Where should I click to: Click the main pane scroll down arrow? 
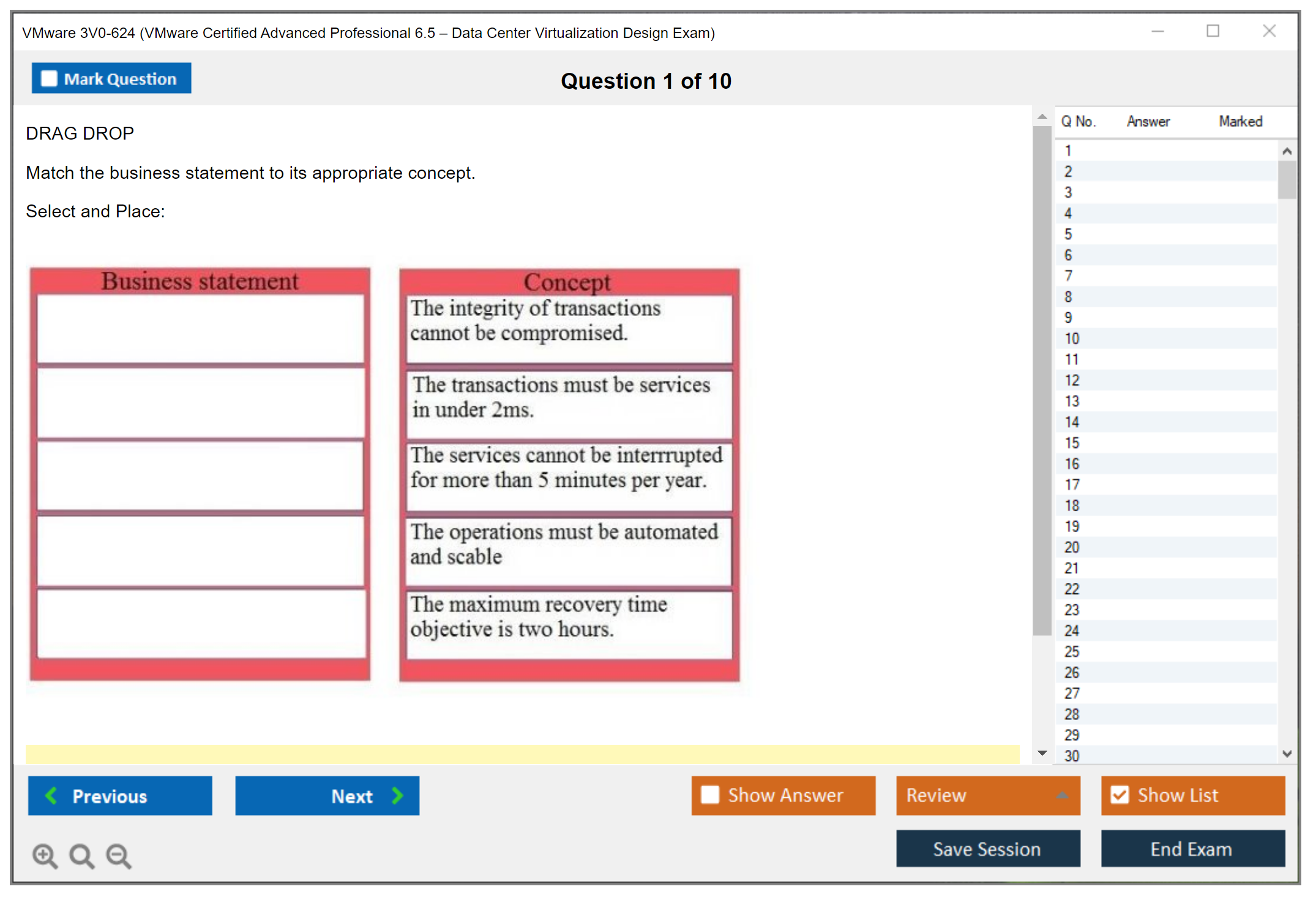point(1042,753)
